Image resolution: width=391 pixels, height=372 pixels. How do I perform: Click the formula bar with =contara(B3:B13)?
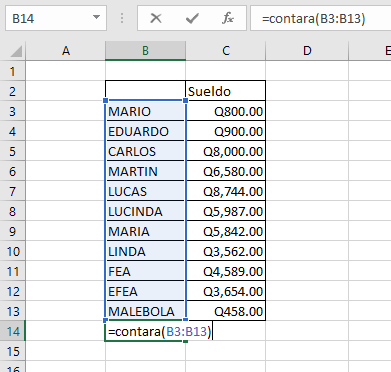(321, 18)
